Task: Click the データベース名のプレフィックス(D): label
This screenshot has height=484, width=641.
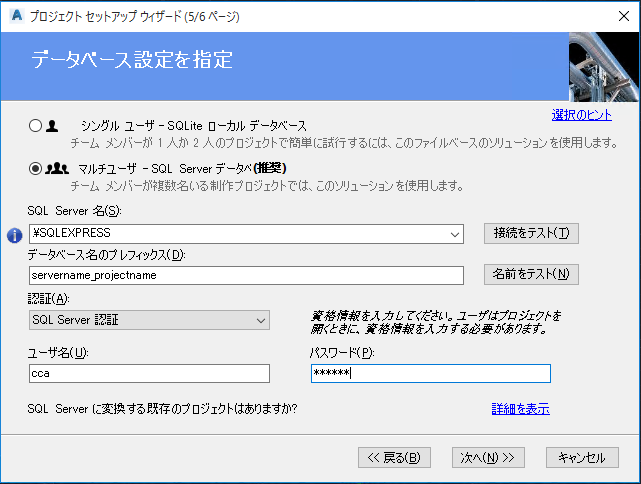Action: pos(106,255)
